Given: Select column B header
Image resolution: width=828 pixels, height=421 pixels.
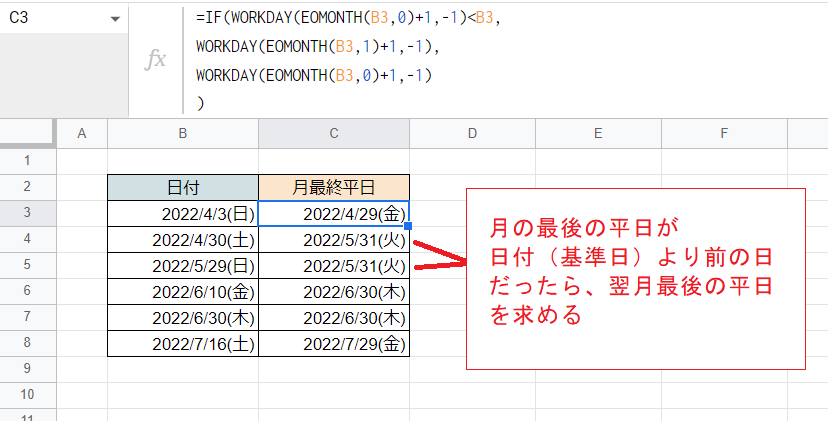Looking at the screenshot, I should click(x=183, y=134).
